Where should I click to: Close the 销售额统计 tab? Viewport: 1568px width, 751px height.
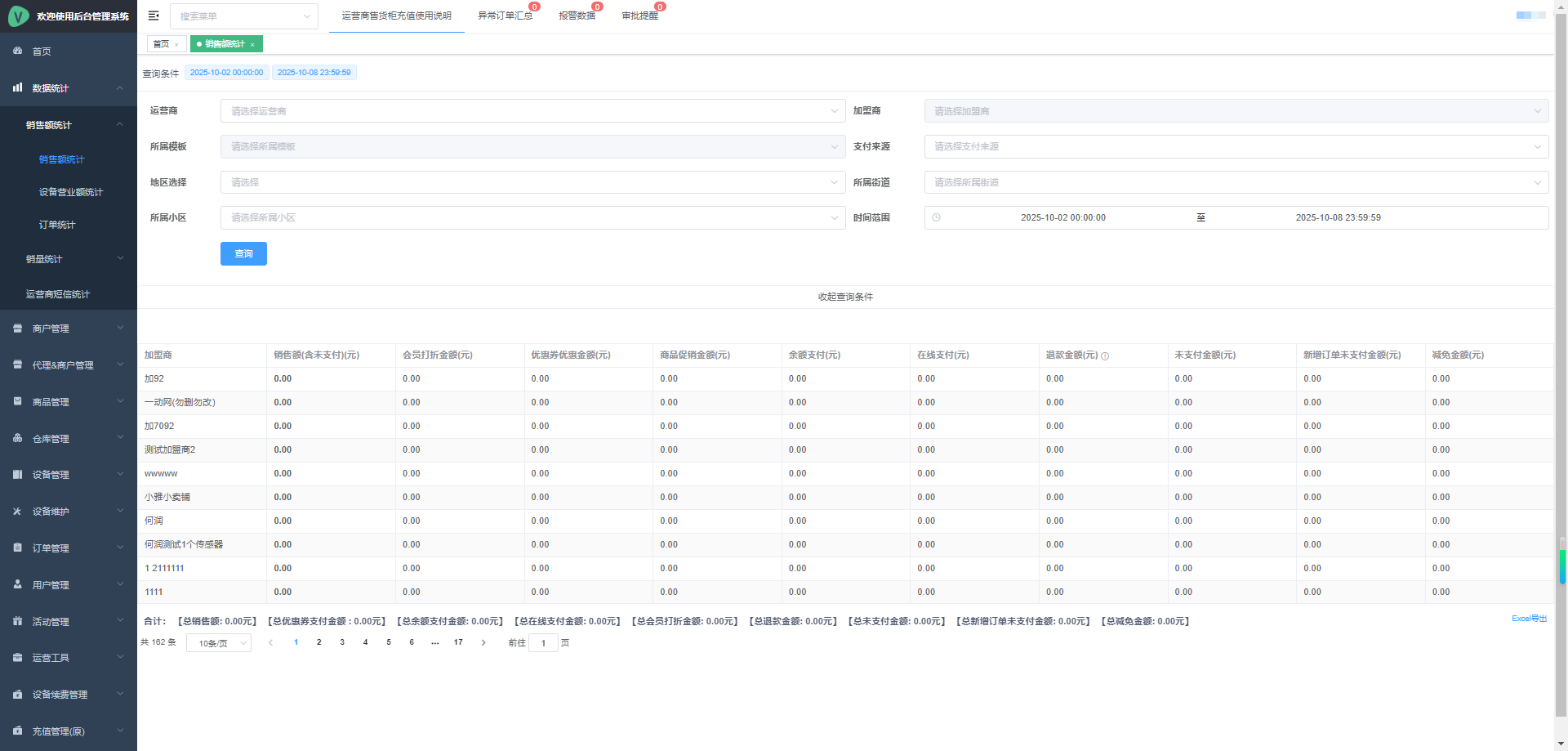point(252,45)
